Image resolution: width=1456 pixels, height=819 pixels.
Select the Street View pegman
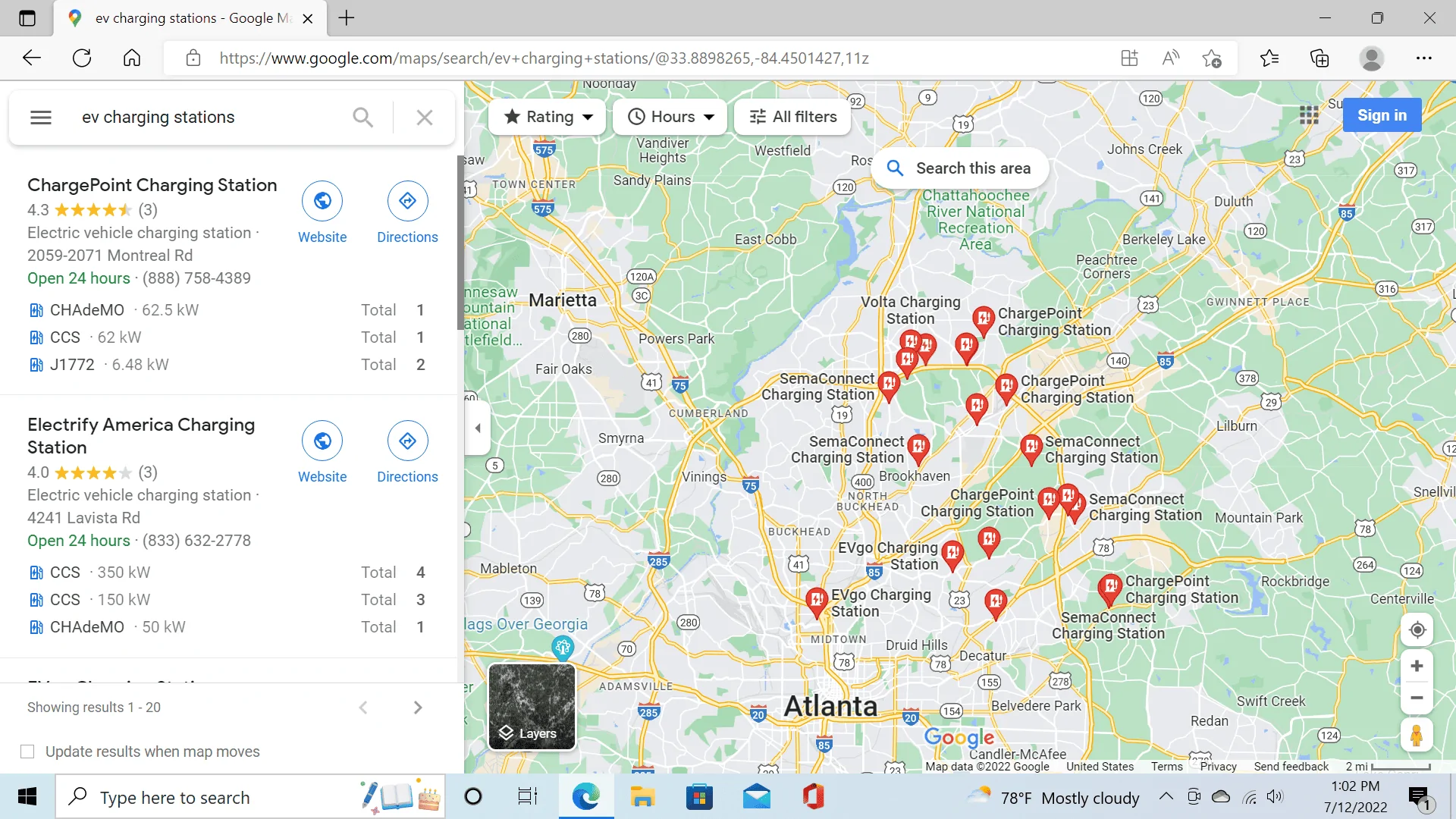(1417, 736)
